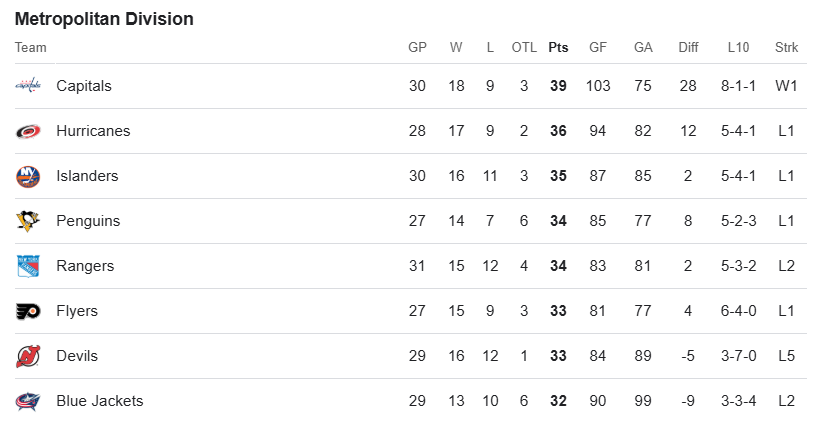Click the Capitals team logo
This screenshot has width=818, height=429.
click(28, 86)
